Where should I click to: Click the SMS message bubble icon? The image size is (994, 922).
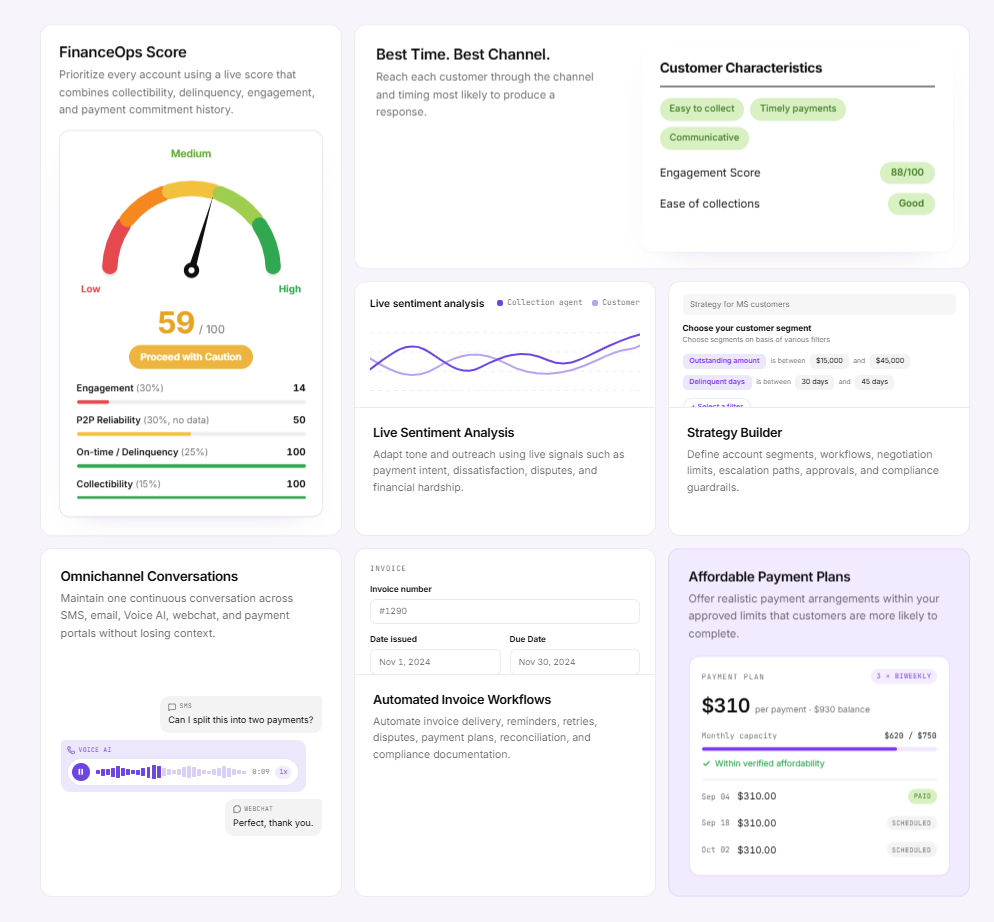tap(172, 706)
